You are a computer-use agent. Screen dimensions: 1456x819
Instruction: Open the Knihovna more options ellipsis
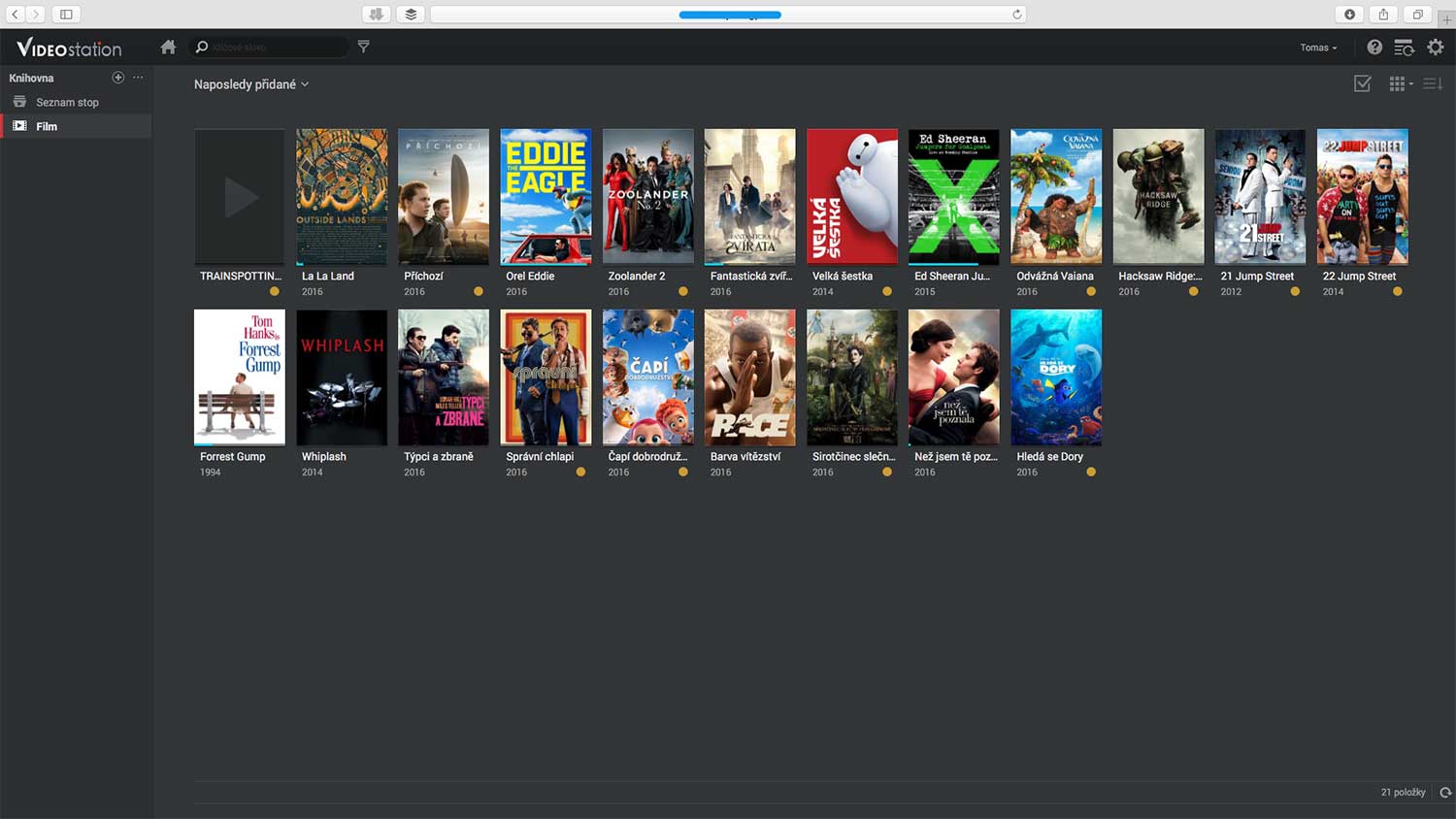pos(138,78)
